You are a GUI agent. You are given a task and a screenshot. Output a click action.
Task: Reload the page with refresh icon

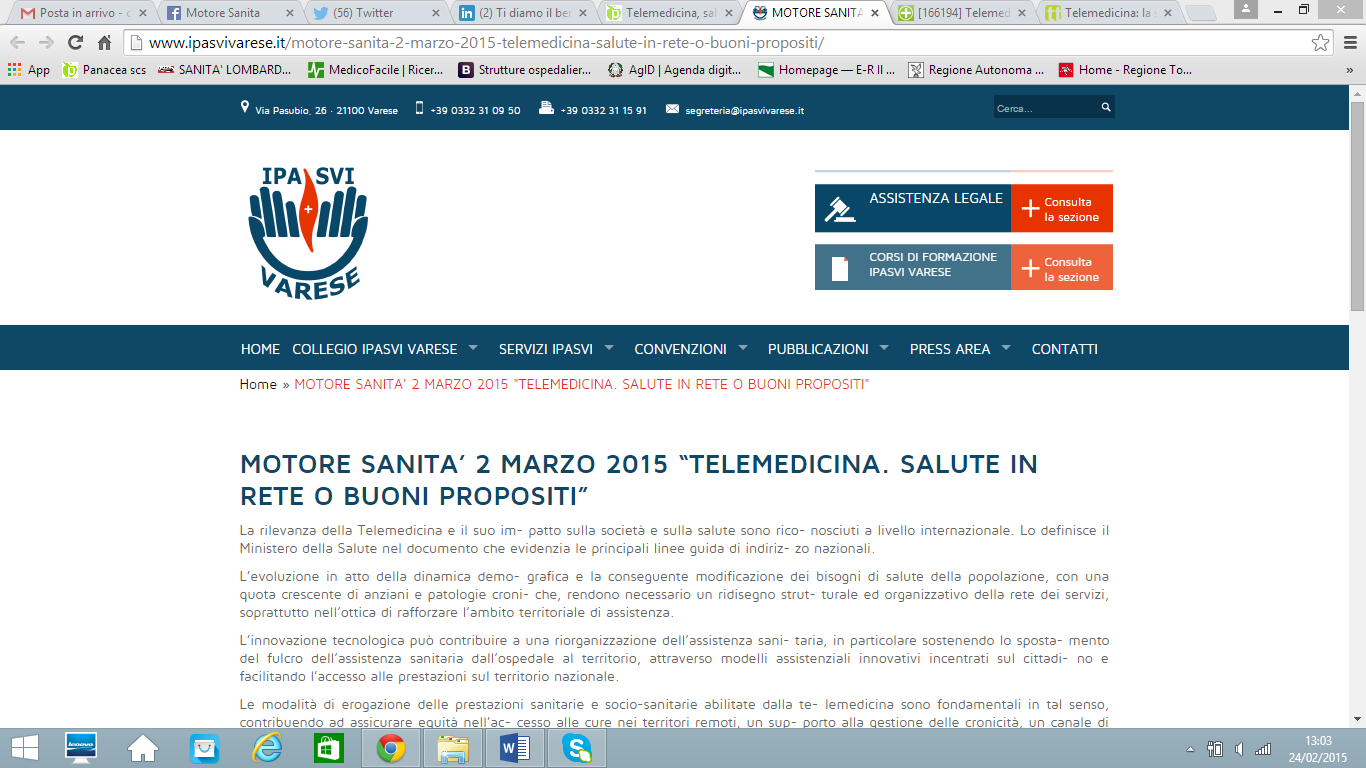point(75,43)
